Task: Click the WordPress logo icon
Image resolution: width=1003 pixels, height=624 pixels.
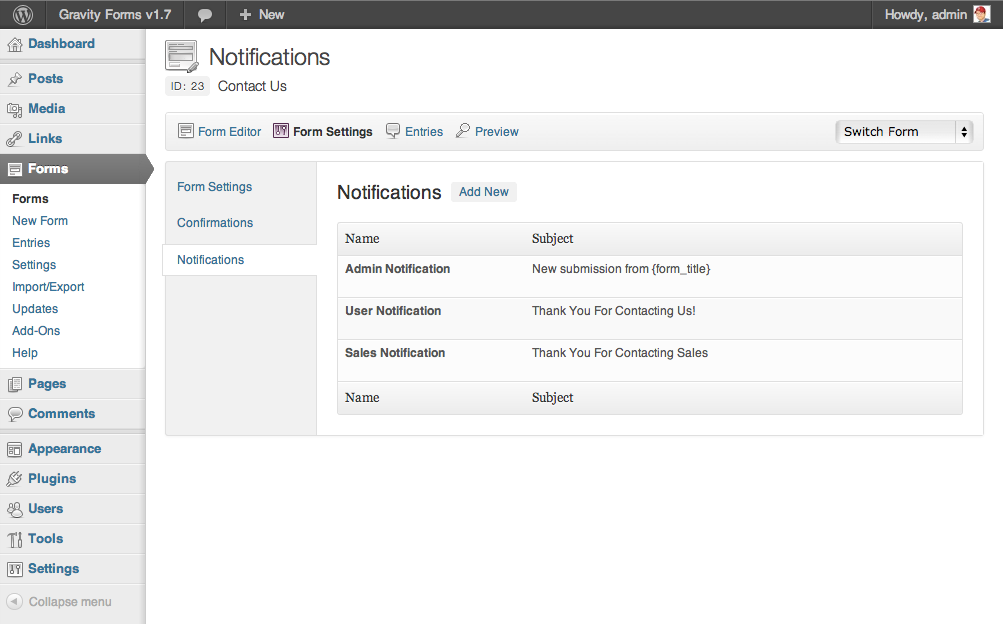Action: [x=23, y=14]
